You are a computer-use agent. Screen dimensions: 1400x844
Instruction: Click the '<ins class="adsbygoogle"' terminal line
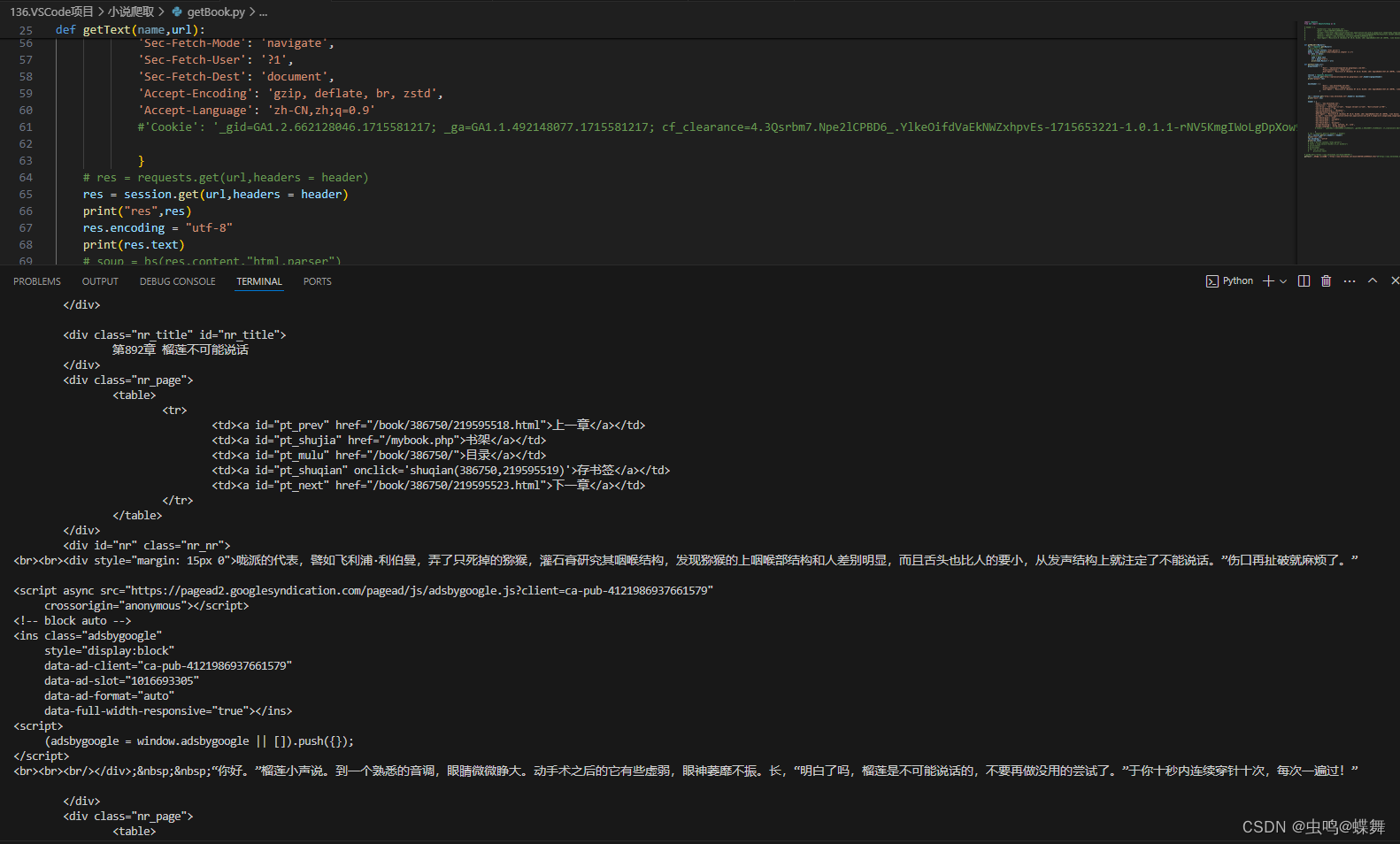click(88, 636)
